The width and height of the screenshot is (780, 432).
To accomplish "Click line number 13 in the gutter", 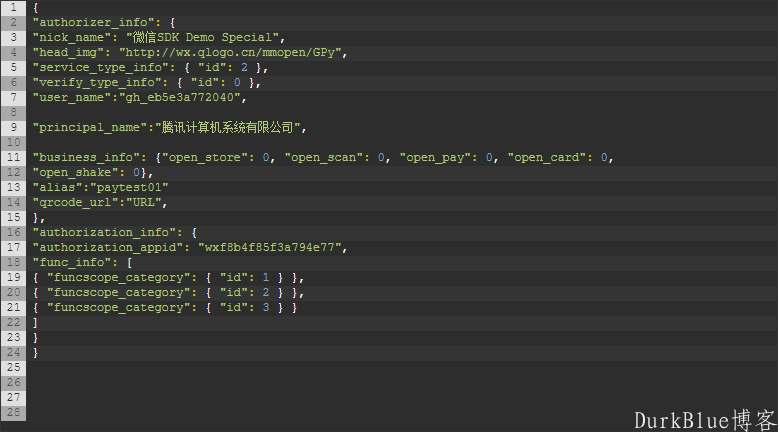I will [x=13, y=187].
